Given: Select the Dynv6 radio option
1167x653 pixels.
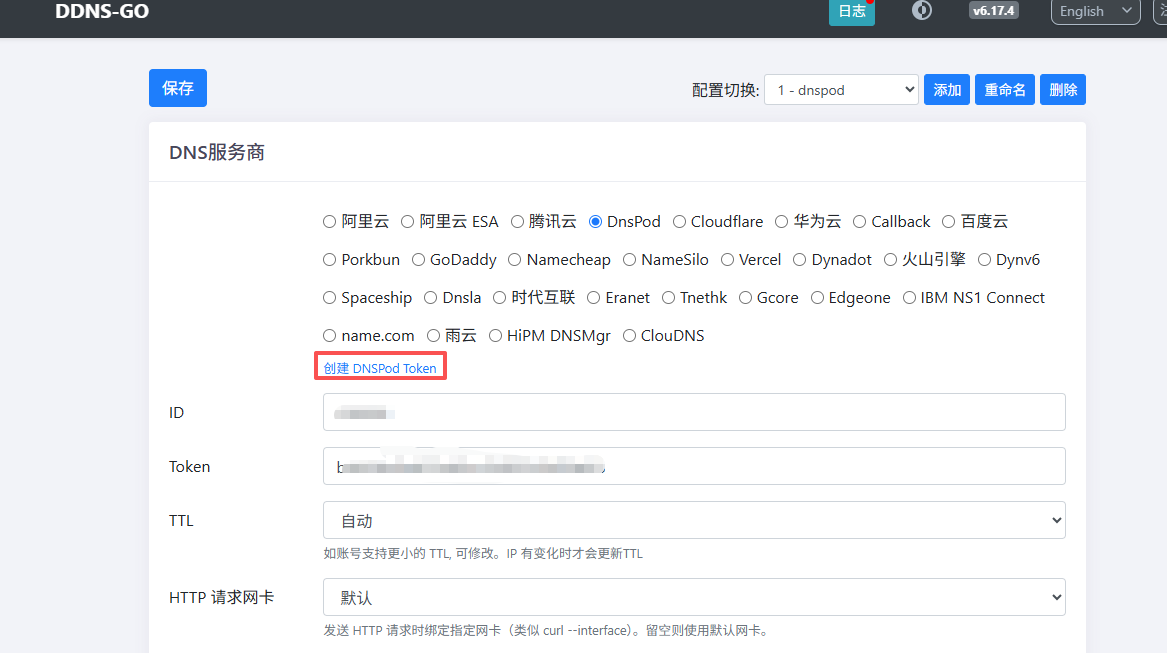Looking at the screenshot, I should tap(984, 260).
